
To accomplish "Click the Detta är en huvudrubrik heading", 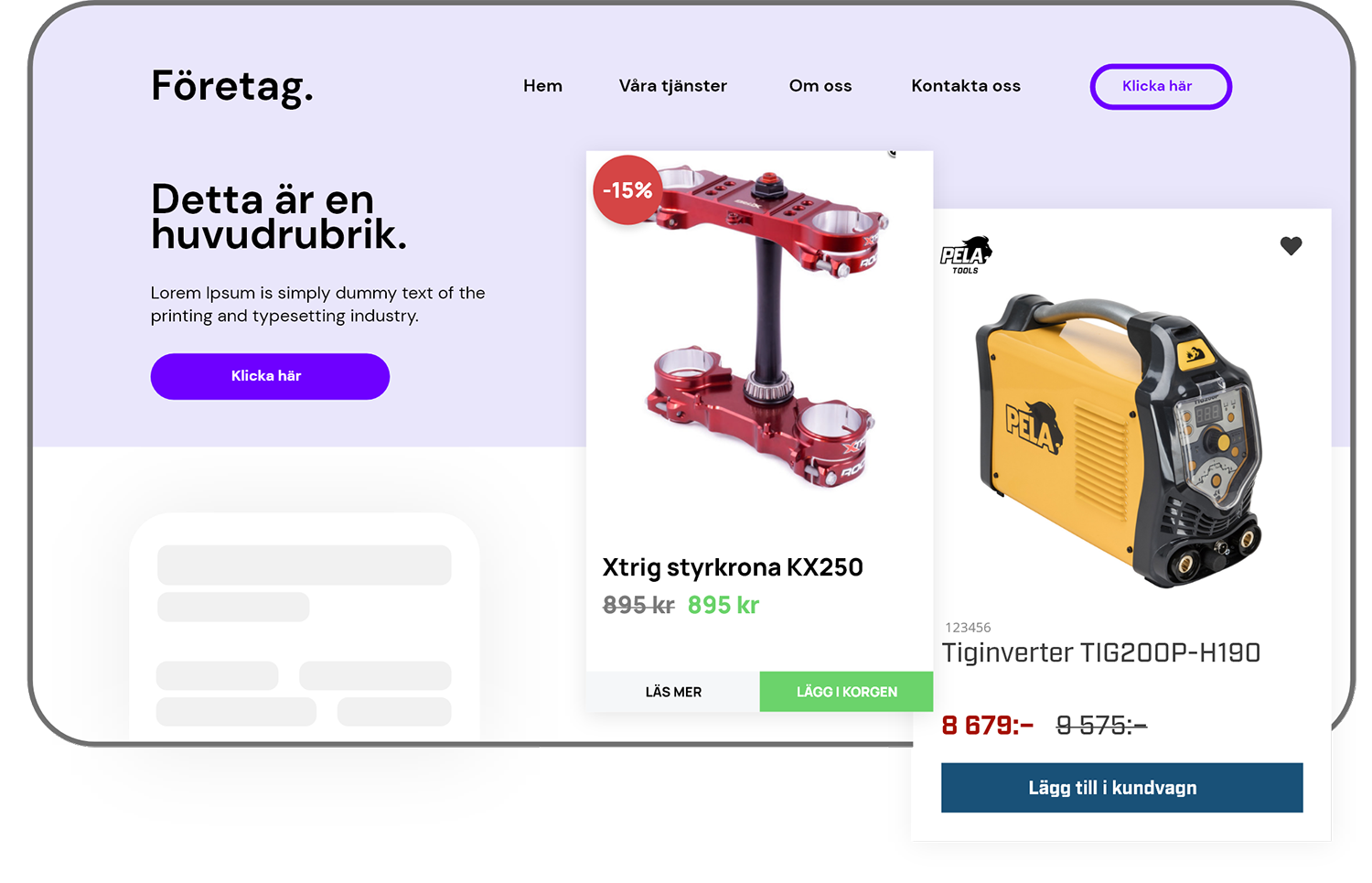I will tap(278, 217).
